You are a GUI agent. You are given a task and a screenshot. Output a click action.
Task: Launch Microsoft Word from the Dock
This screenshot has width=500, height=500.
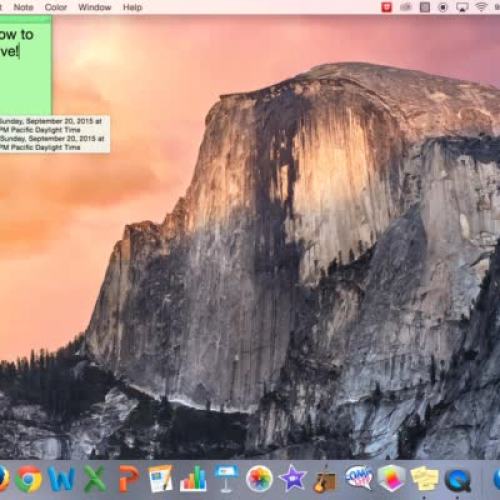click(62, 479)
